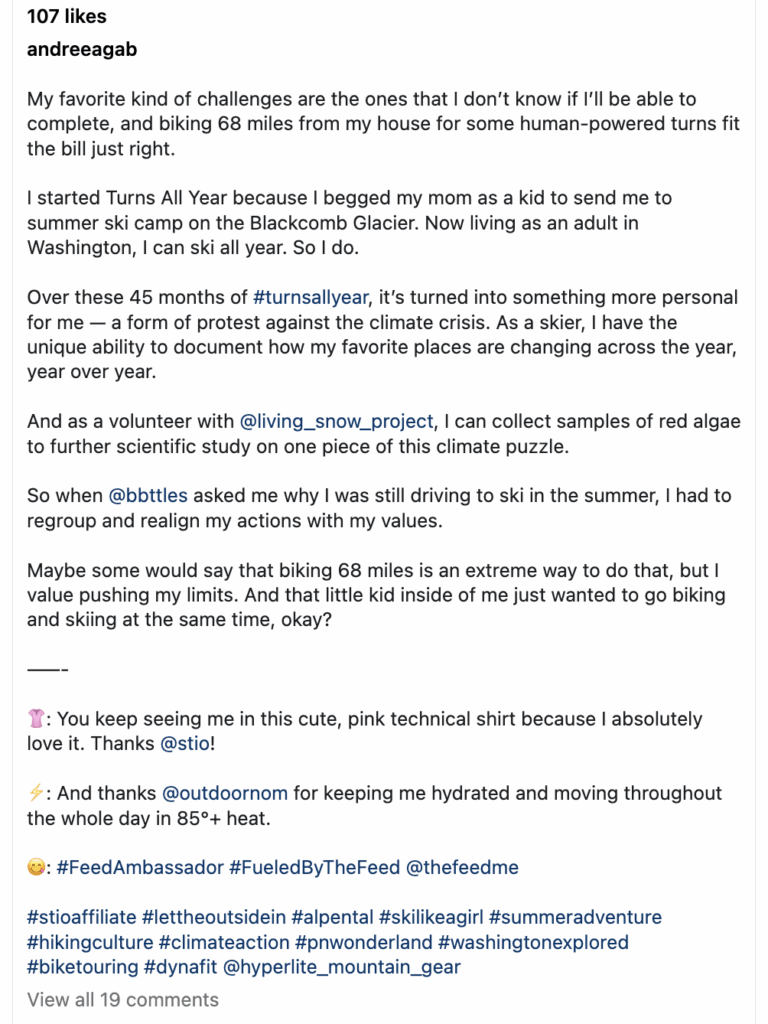Visit @hyperlite_mountain_gear mention
Screen dimensions: 768x1024
pyautogui.click(x=342, y=967)
